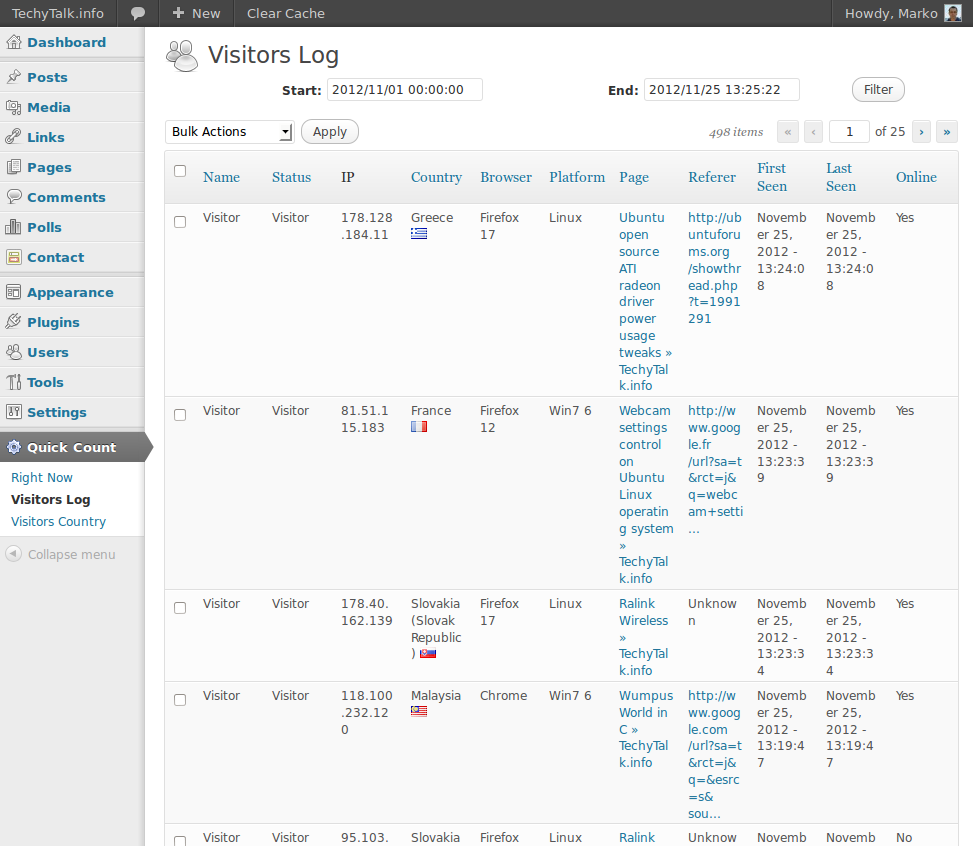This screenshot has width=973, height=846.
Task: Click the Plugins plug icon
Action: pos(14,322)
